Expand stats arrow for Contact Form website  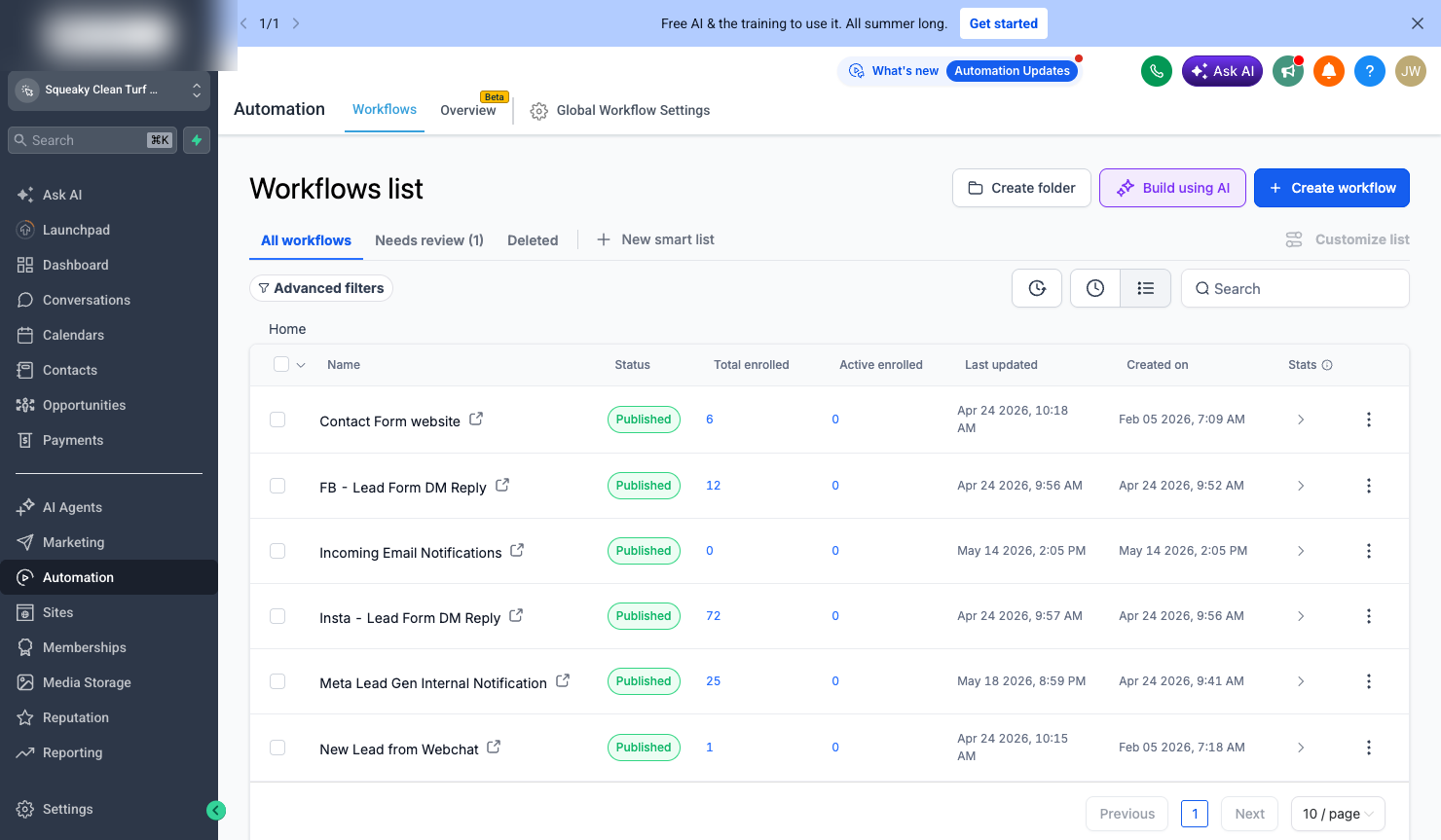point(1301,420)
